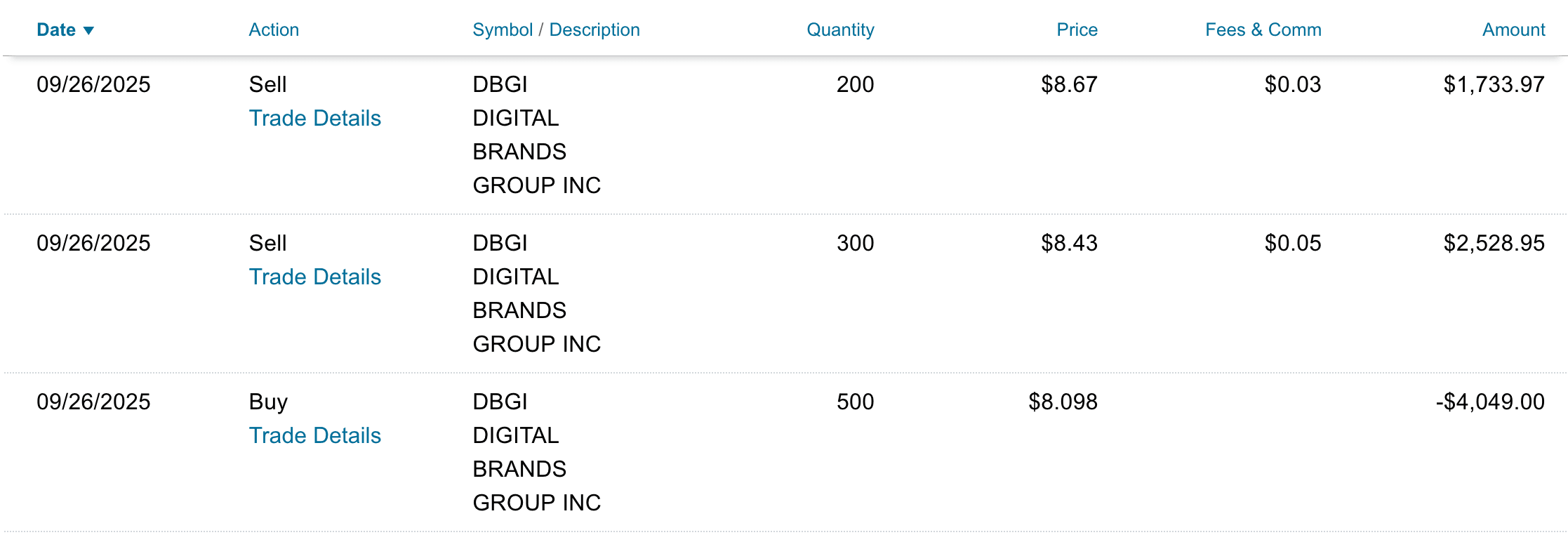
Task: Open Trade Details for the 200-share sell
Action: pos(315,118)
